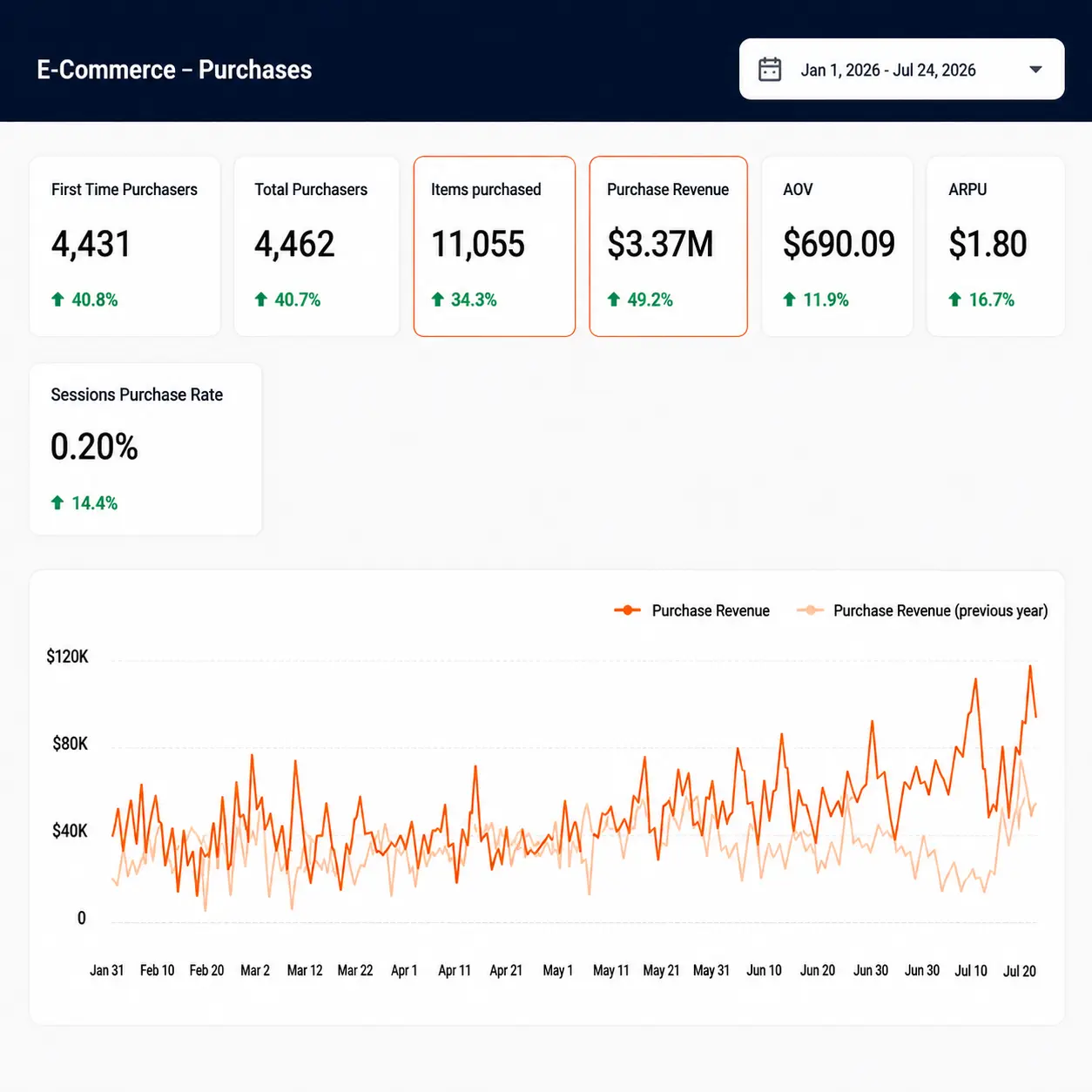Click the 49.2% change value

click(x=650, y=300)
